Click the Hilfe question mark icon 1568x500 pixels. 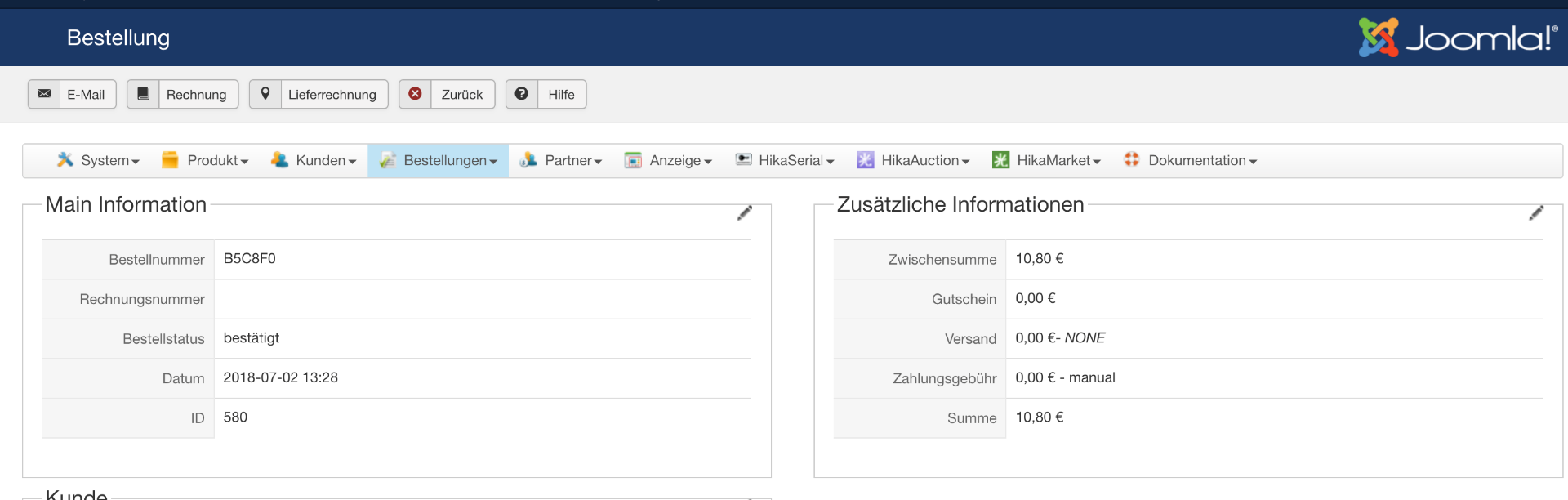pos(522,94)
